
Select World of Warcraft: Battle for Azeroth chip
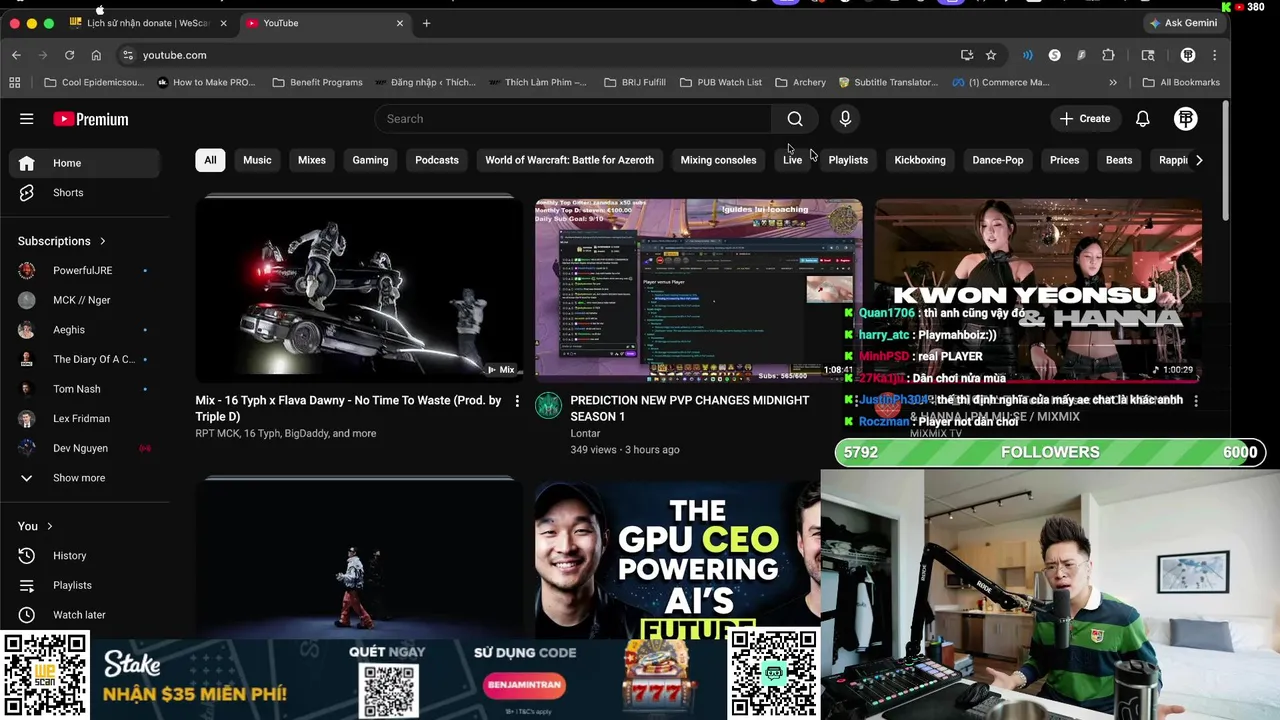coord(569,160)
